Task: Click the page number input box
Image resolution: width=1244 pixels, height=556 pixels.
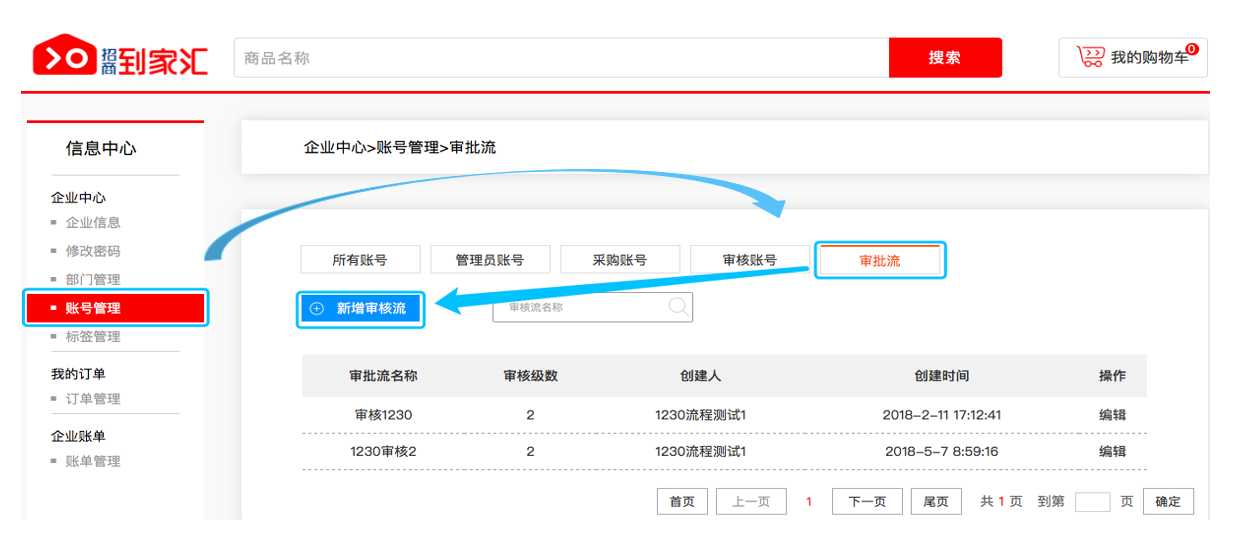Action: pyautogui.click(x=1092, y=502)
